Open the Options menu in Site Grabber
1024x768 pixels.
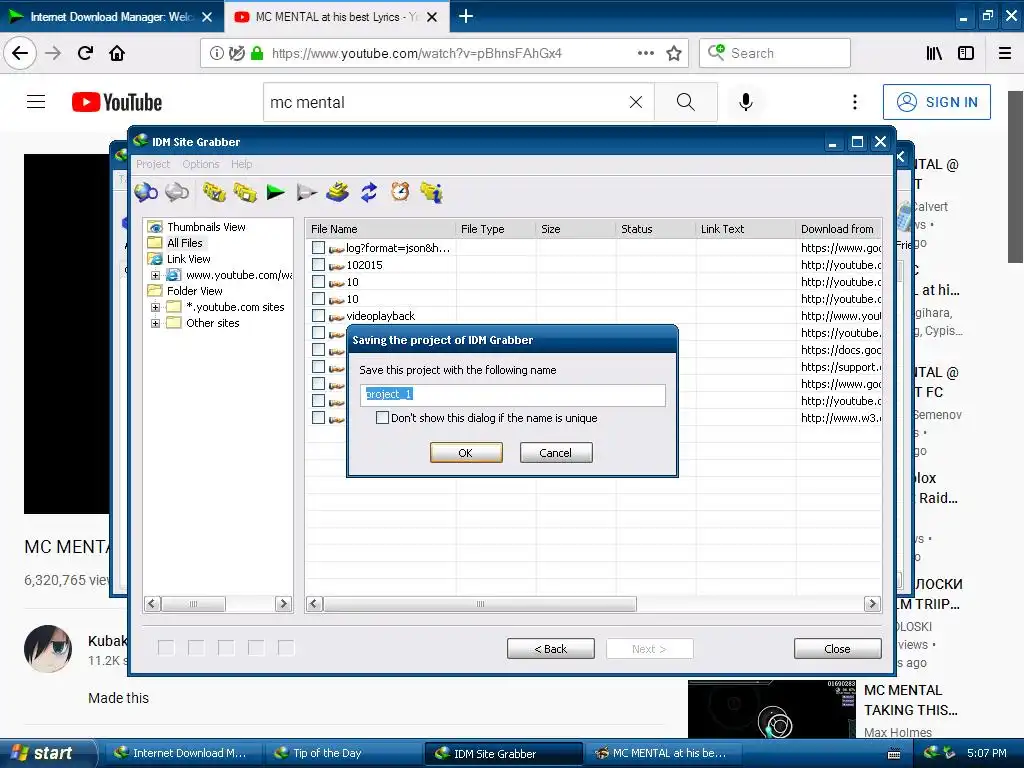coord(200,164)
